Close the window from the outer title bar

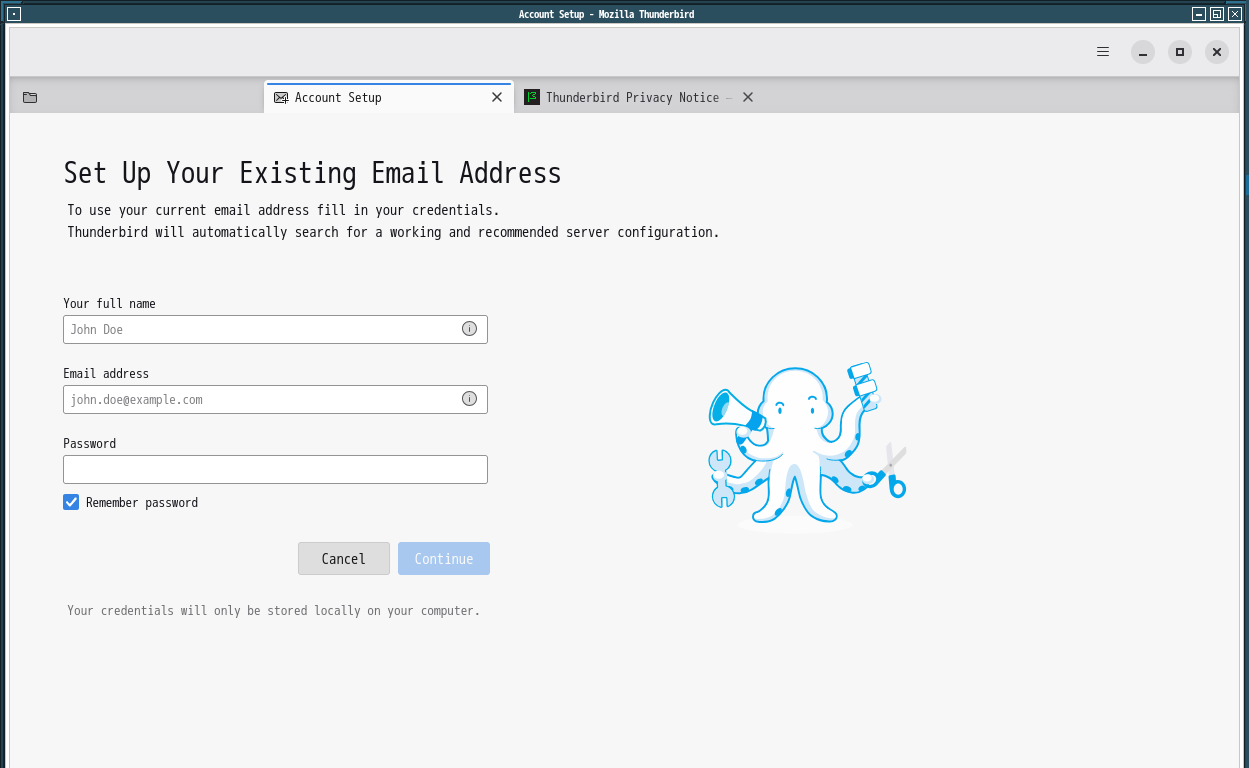tap(1235, 14)
